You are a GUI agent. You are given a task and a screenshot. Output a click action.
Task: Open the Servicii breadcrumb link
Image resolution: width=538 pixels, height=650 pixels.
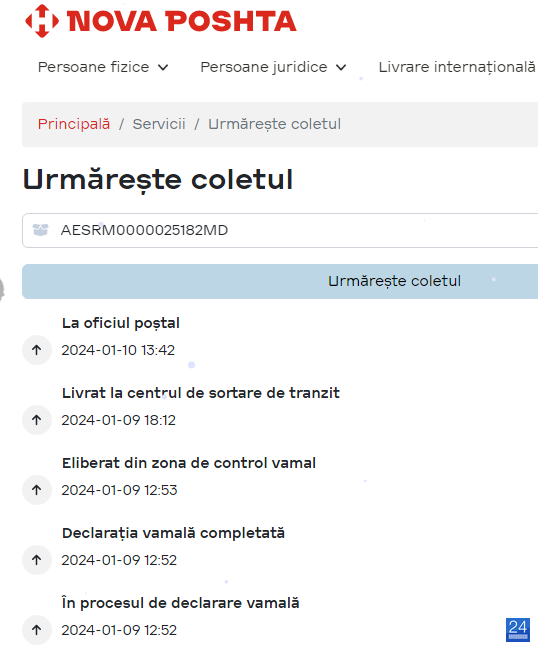coord(159,124)
